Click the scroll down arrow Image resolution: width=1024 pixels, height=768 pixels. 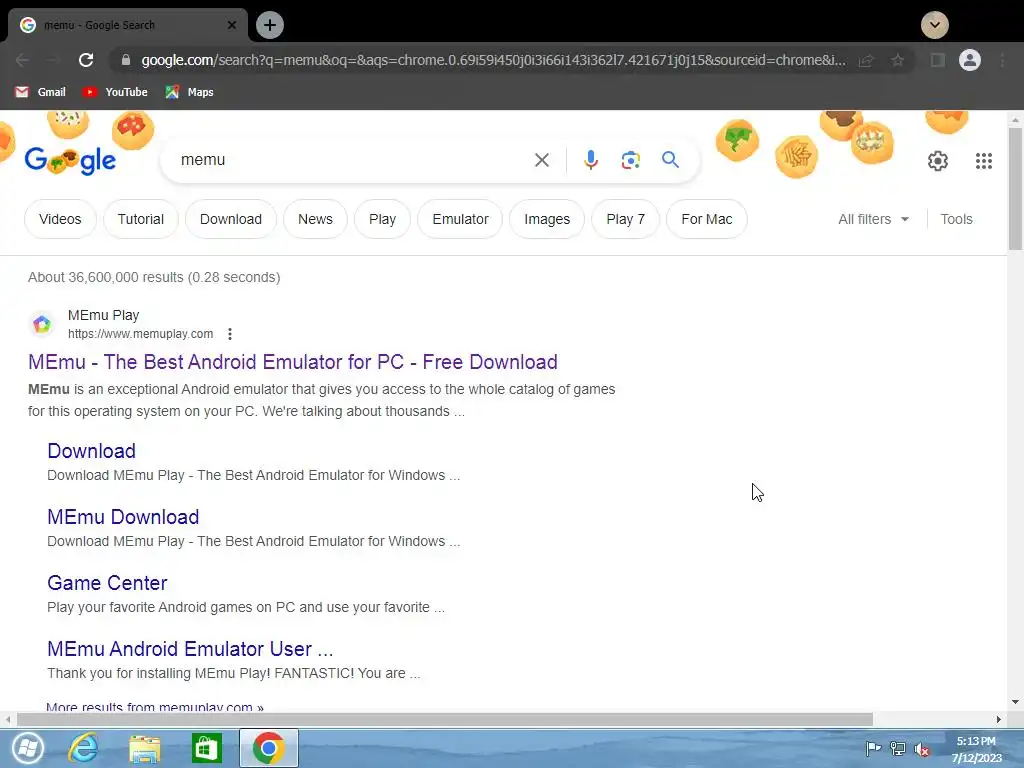(1014, 702)
